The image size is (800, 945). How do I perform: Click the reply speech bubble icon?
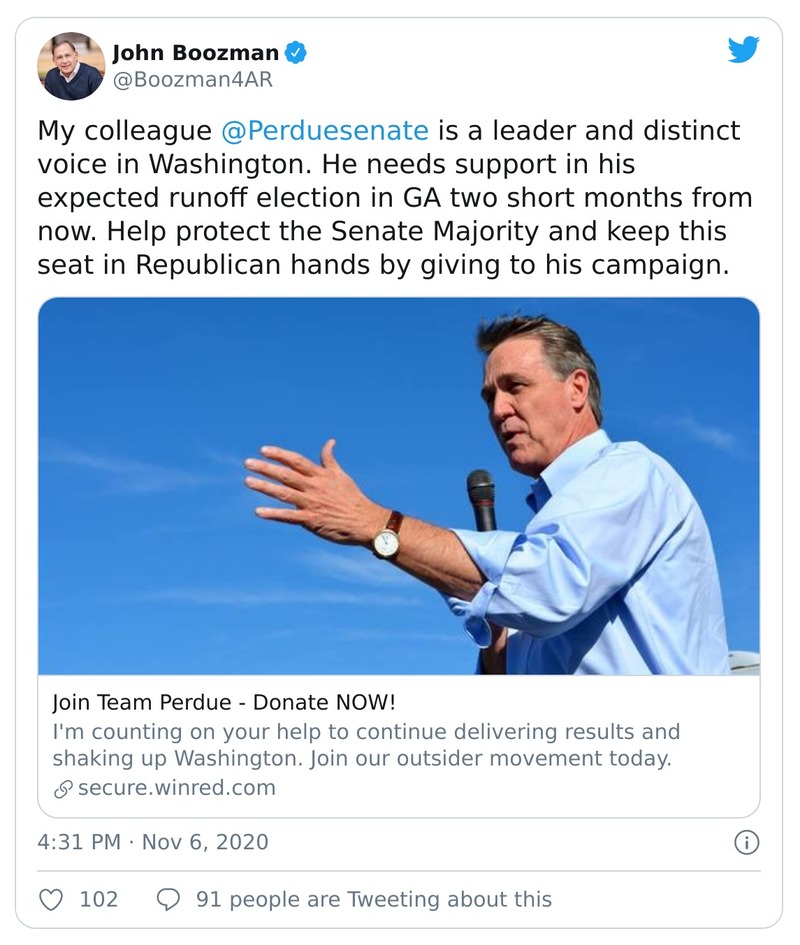point(168,899)
